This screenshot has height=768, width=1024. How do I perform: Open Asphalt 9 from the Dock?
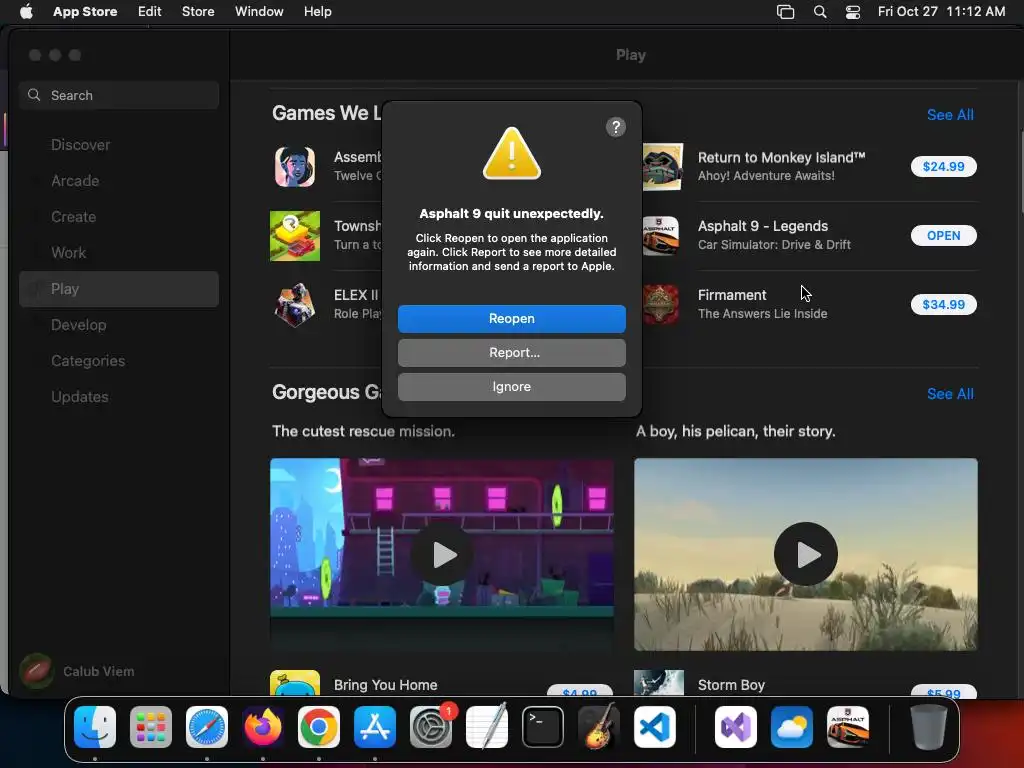tap(848, 727)
